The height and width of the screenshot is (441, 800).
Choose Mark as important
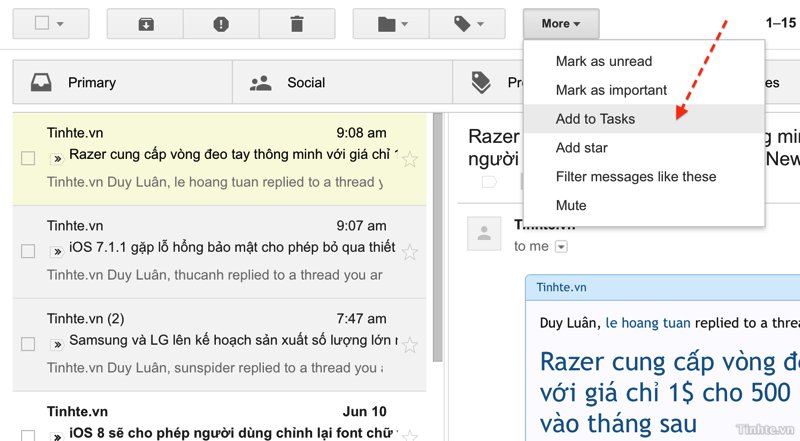(x=644, y=90)
